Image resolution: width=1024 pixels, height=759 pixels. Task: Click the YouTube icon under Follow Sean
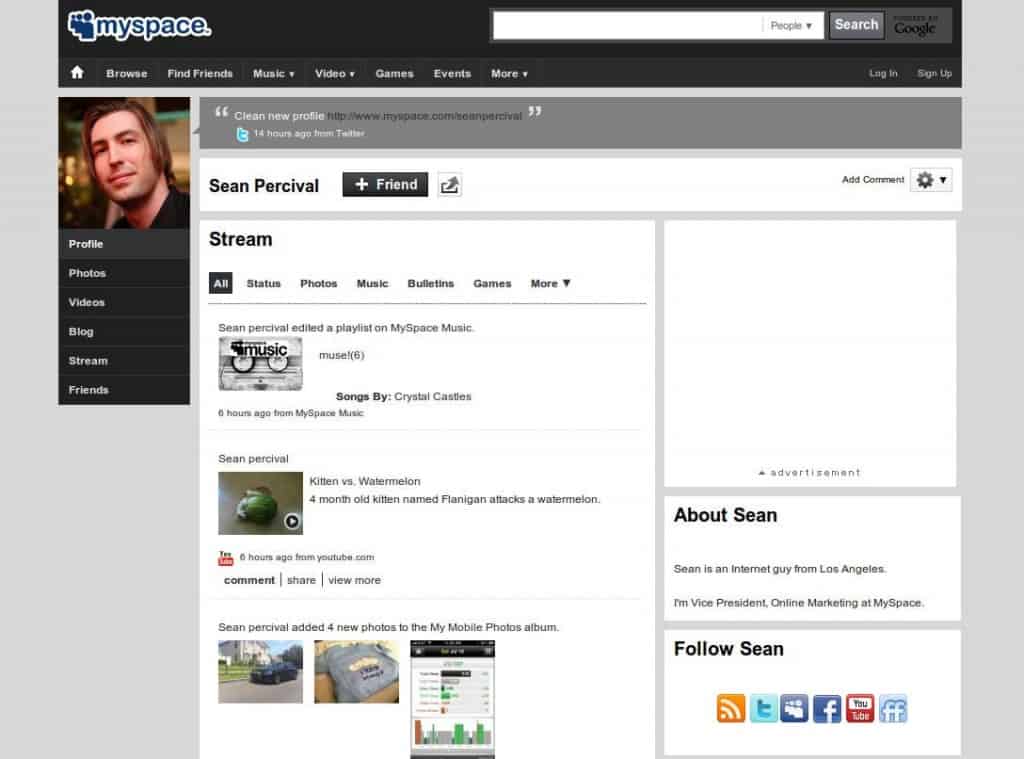point(860,709)
